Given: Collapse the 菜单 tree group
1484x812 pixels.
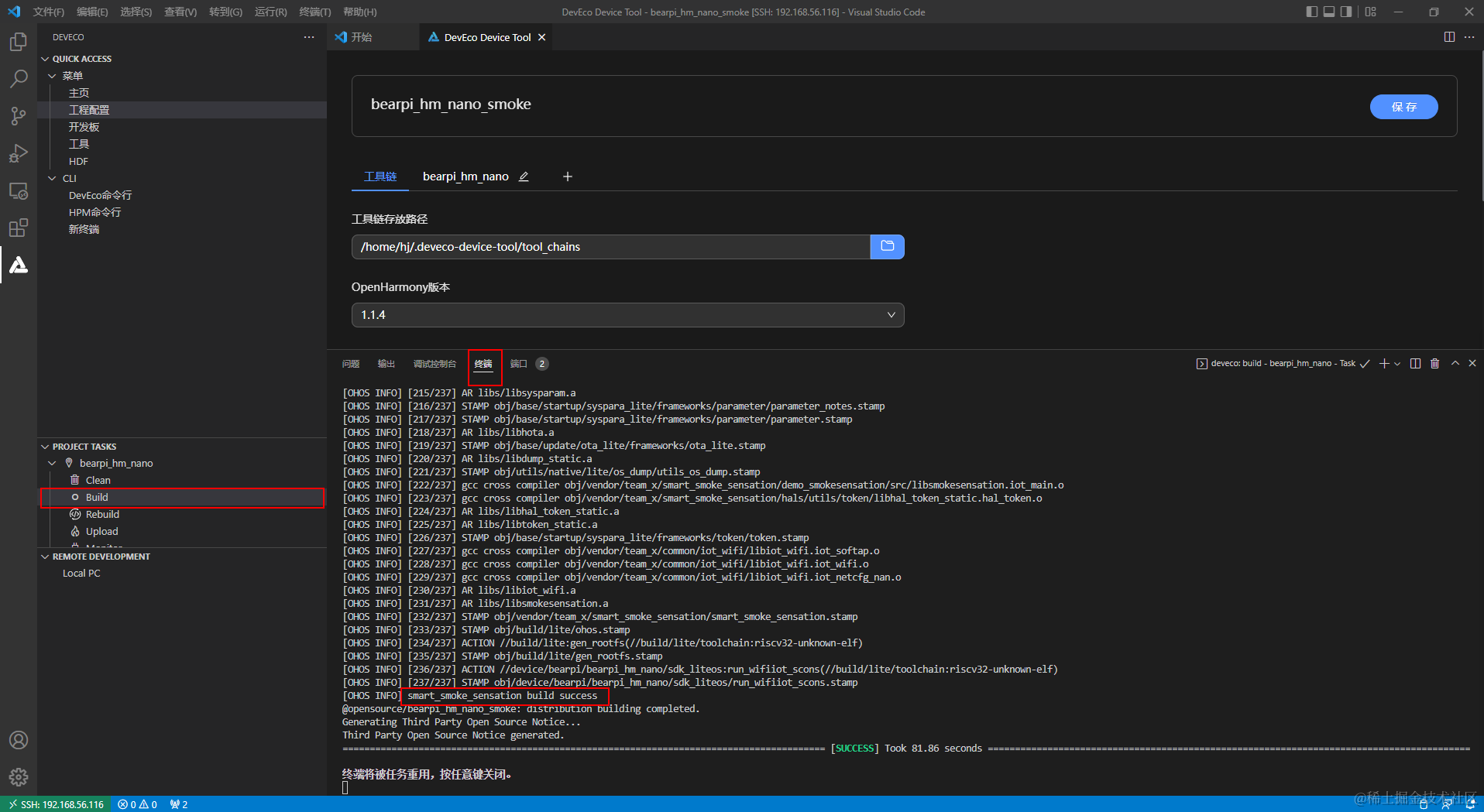Looking at the screenshot, I should coord(52,76).
